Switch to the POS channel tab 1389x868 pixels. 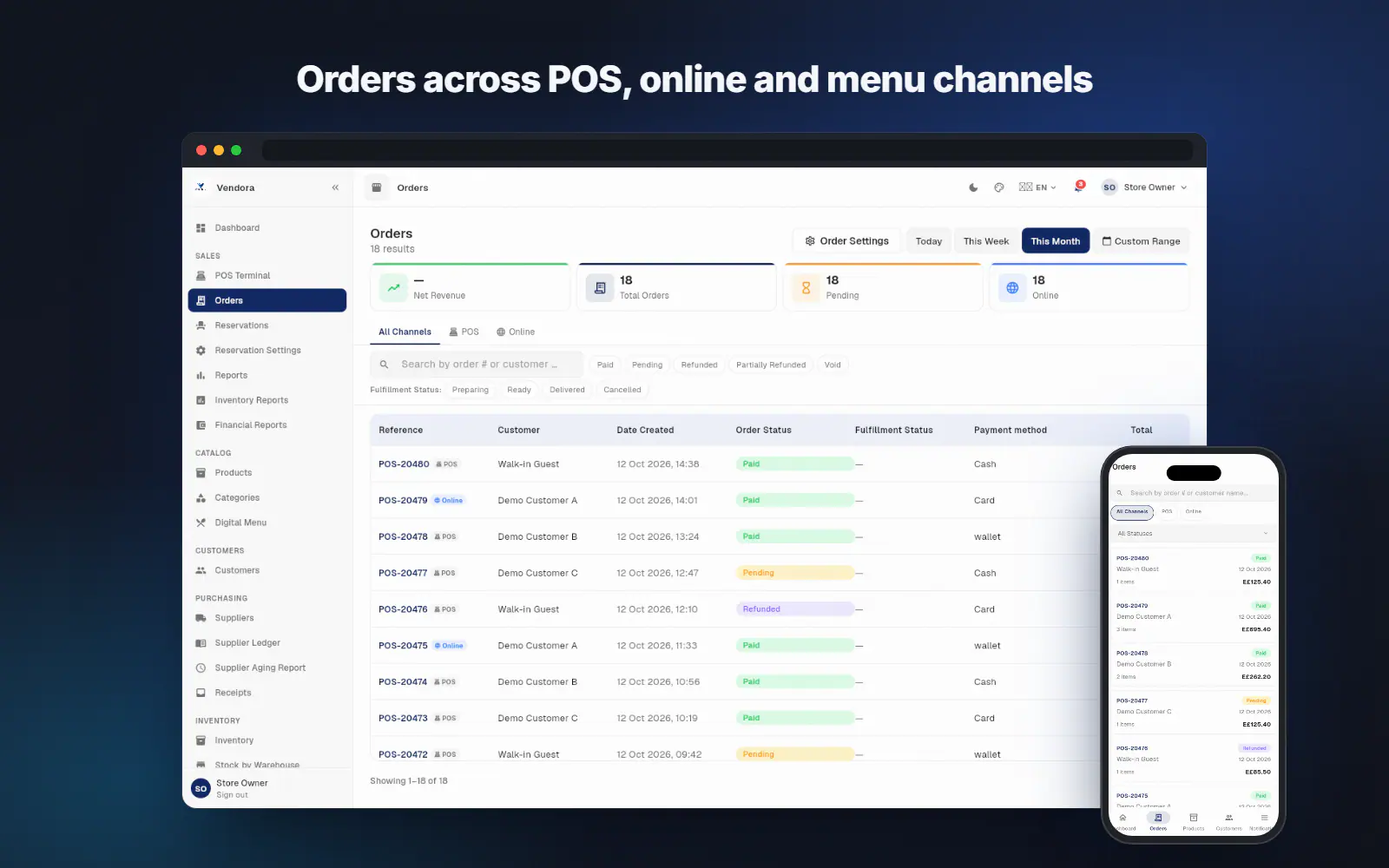tap(464, 332)
